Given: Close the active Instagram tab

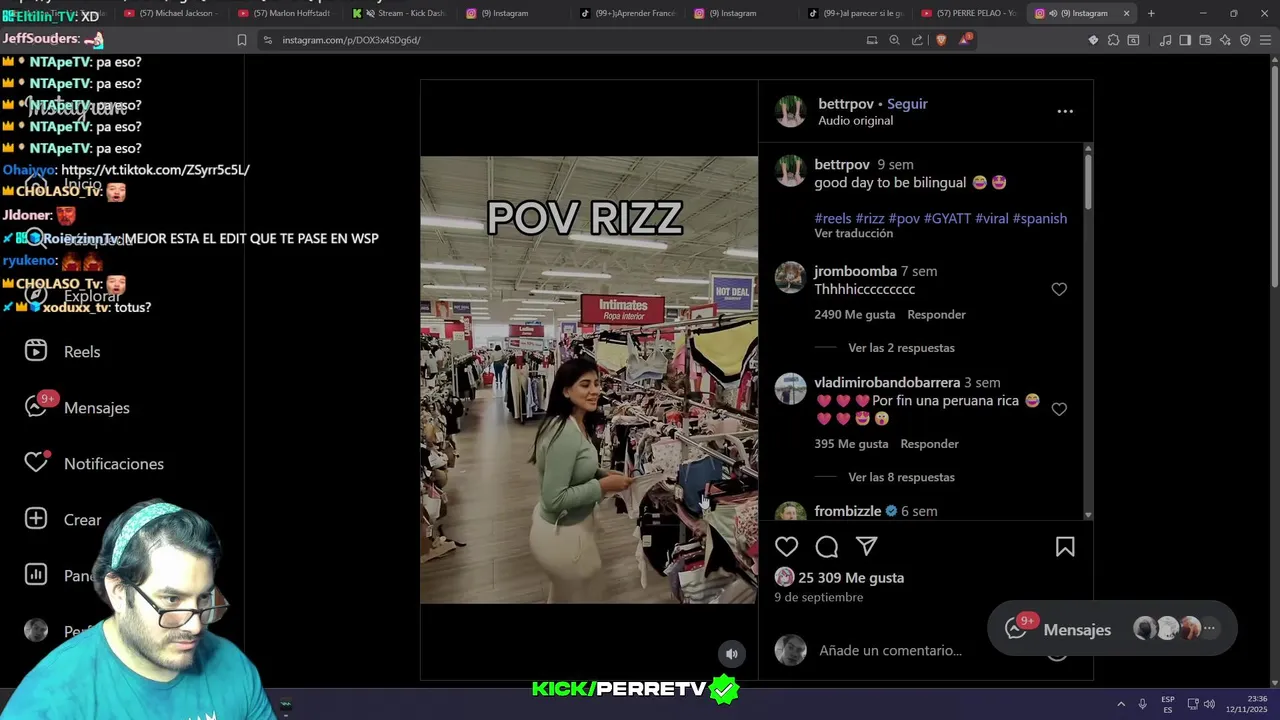Looking at the screenshot, I should click(1127, 13).
